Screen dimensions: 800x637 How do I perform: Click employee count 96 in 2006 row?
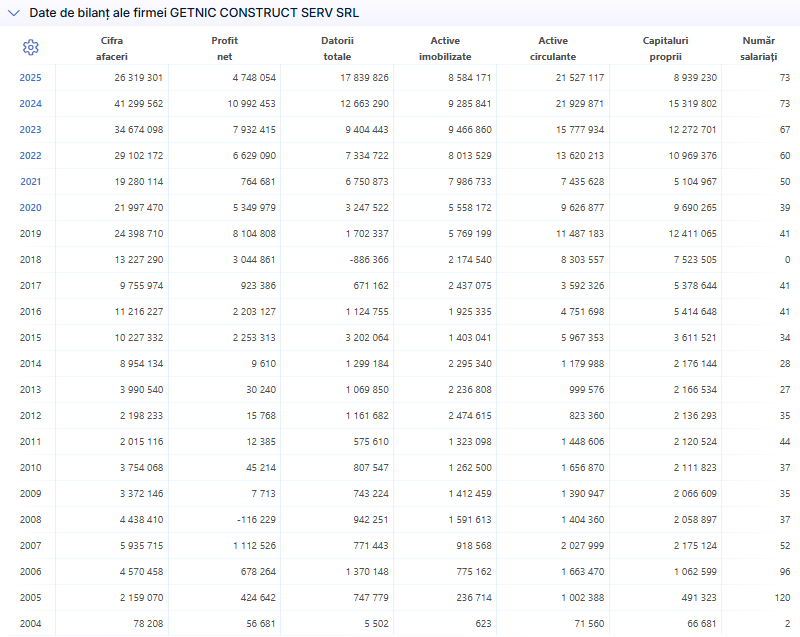click(x=785, y=572)
